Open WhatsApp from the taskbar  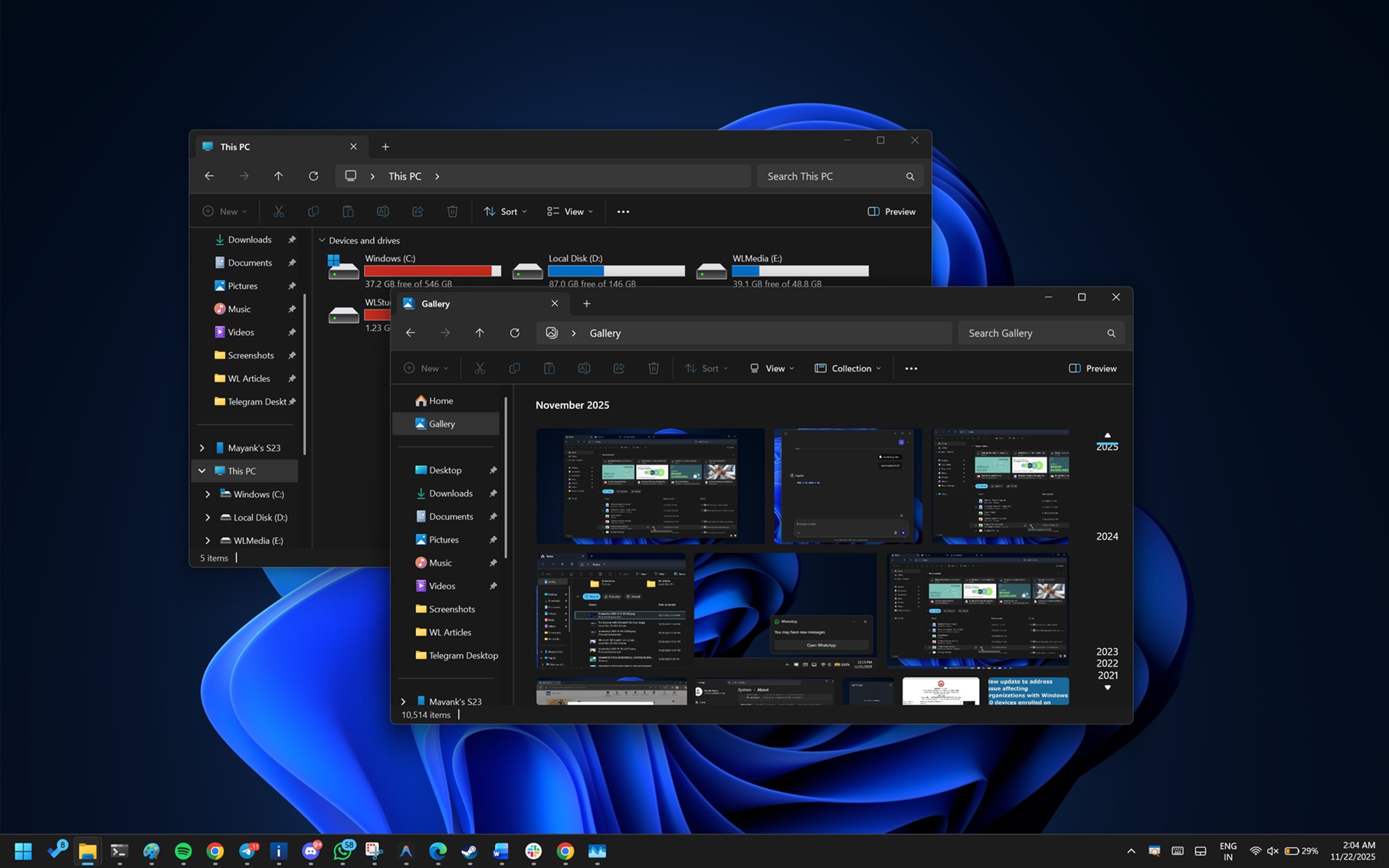pyautogui.click(x=343, y=850)
